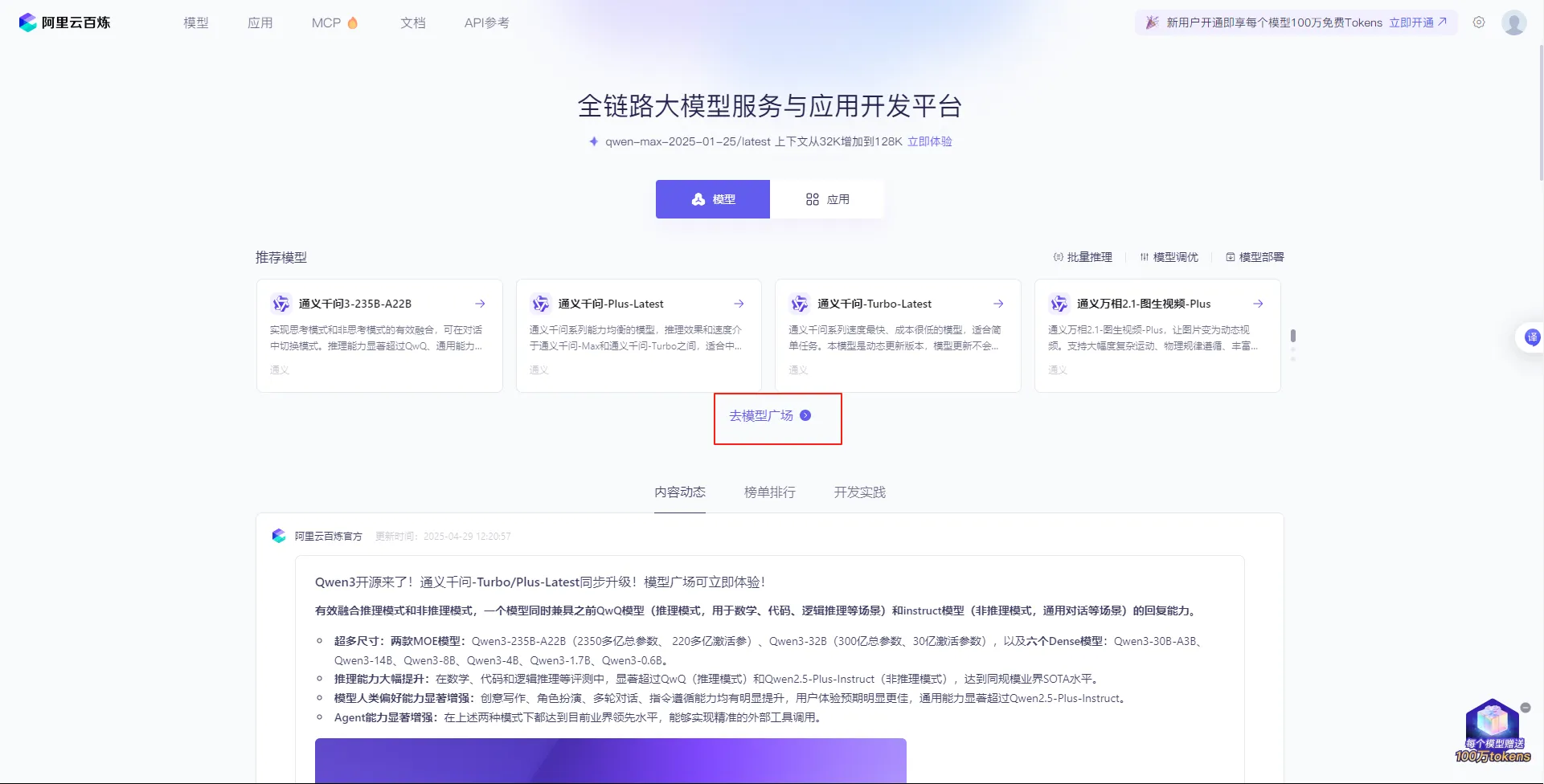The height and width of the screenshot is (784, 1544).
Task: Switch to the 模型 toggle button
Action: (x=713, y=199)
